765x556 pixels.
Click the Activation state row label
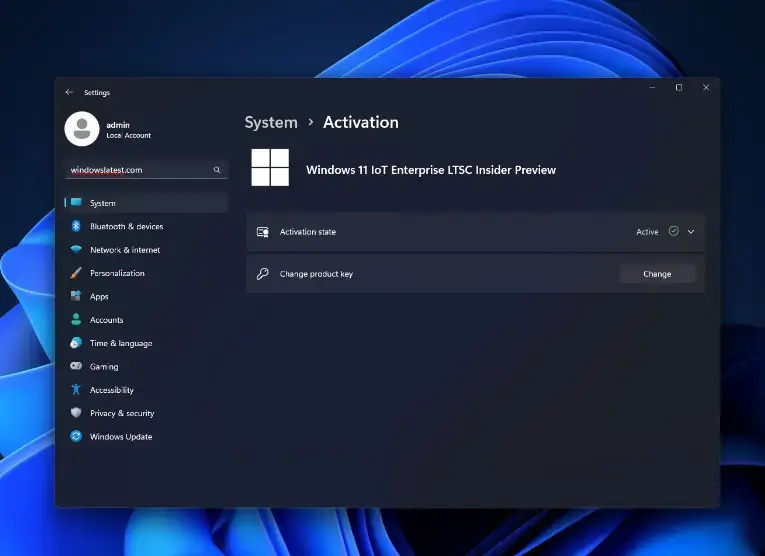pyautogui.click(x=307, y=232)
